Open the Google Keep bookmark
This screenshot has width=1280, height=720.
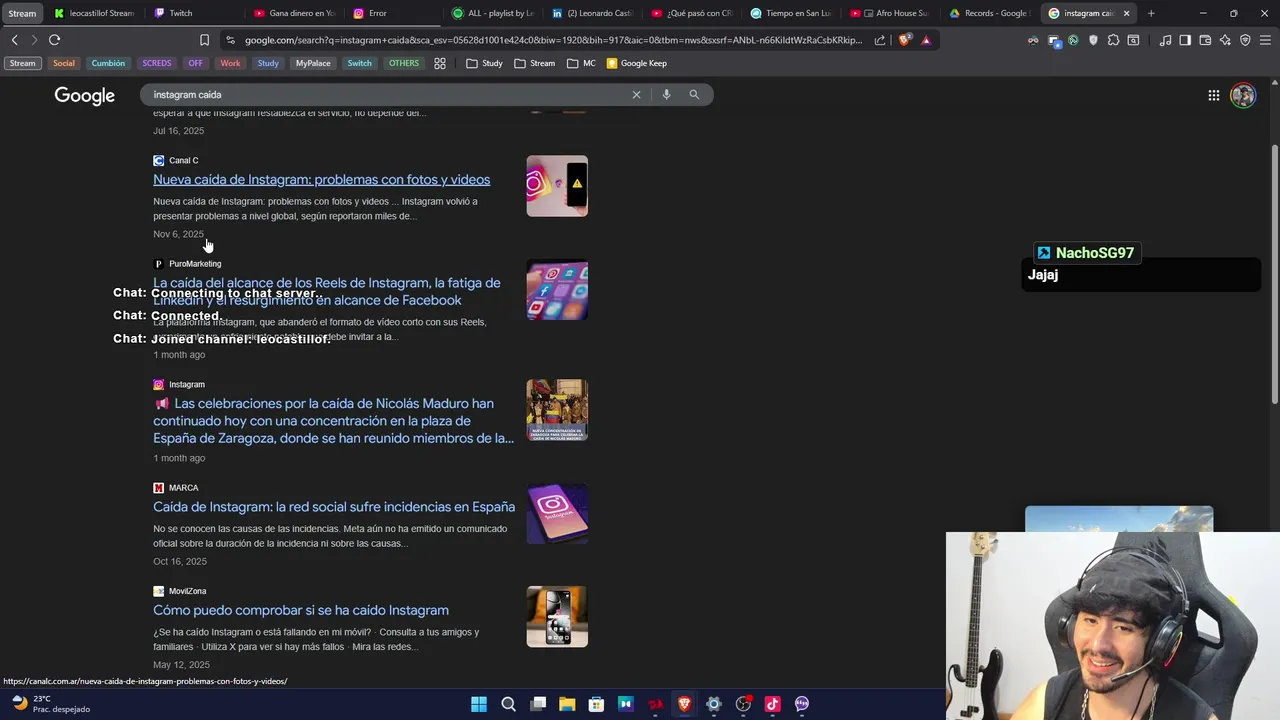click(637, 63)
